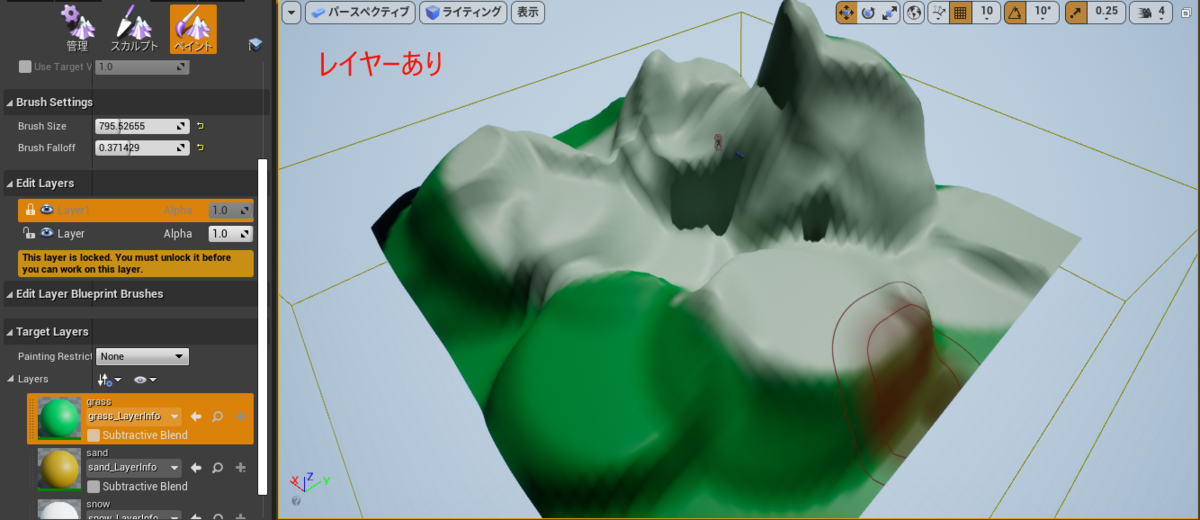
Task: Switch to the スカルプト (Sculpt) mode
Action: 134,27
